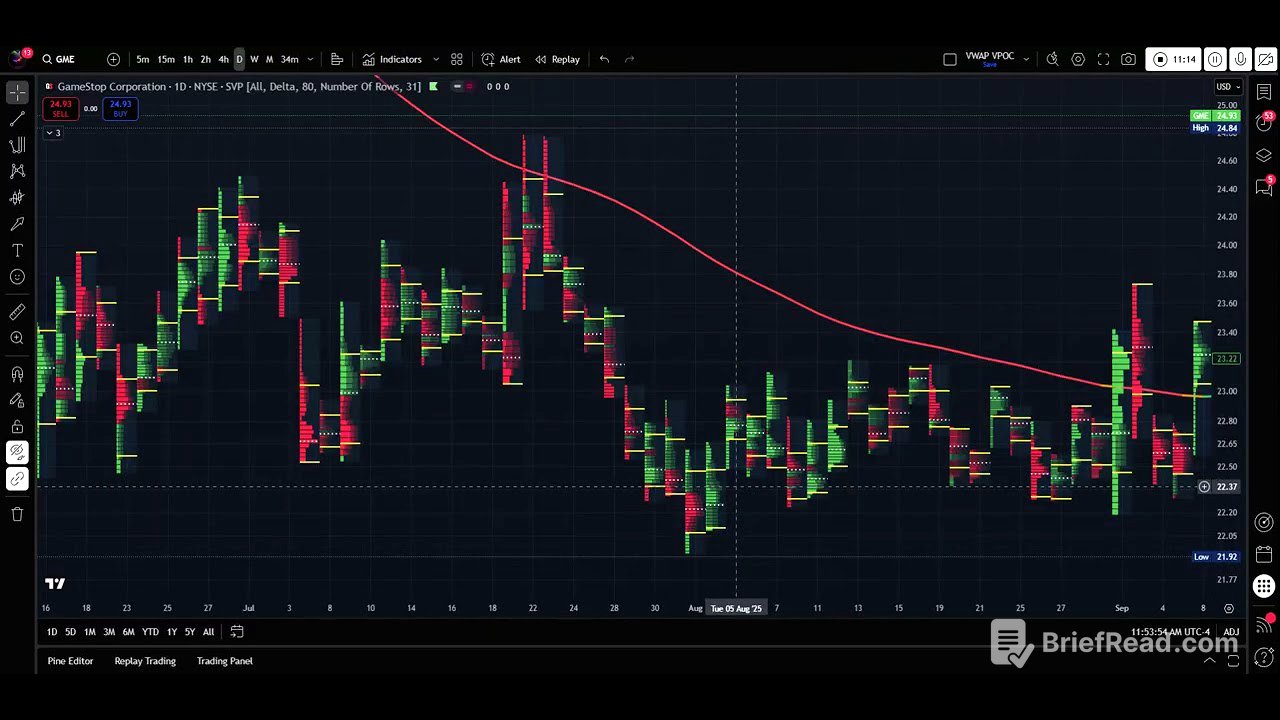The image size is (1280, 720).
Task: Select the ruler measure tool
Action: point(17,312)
